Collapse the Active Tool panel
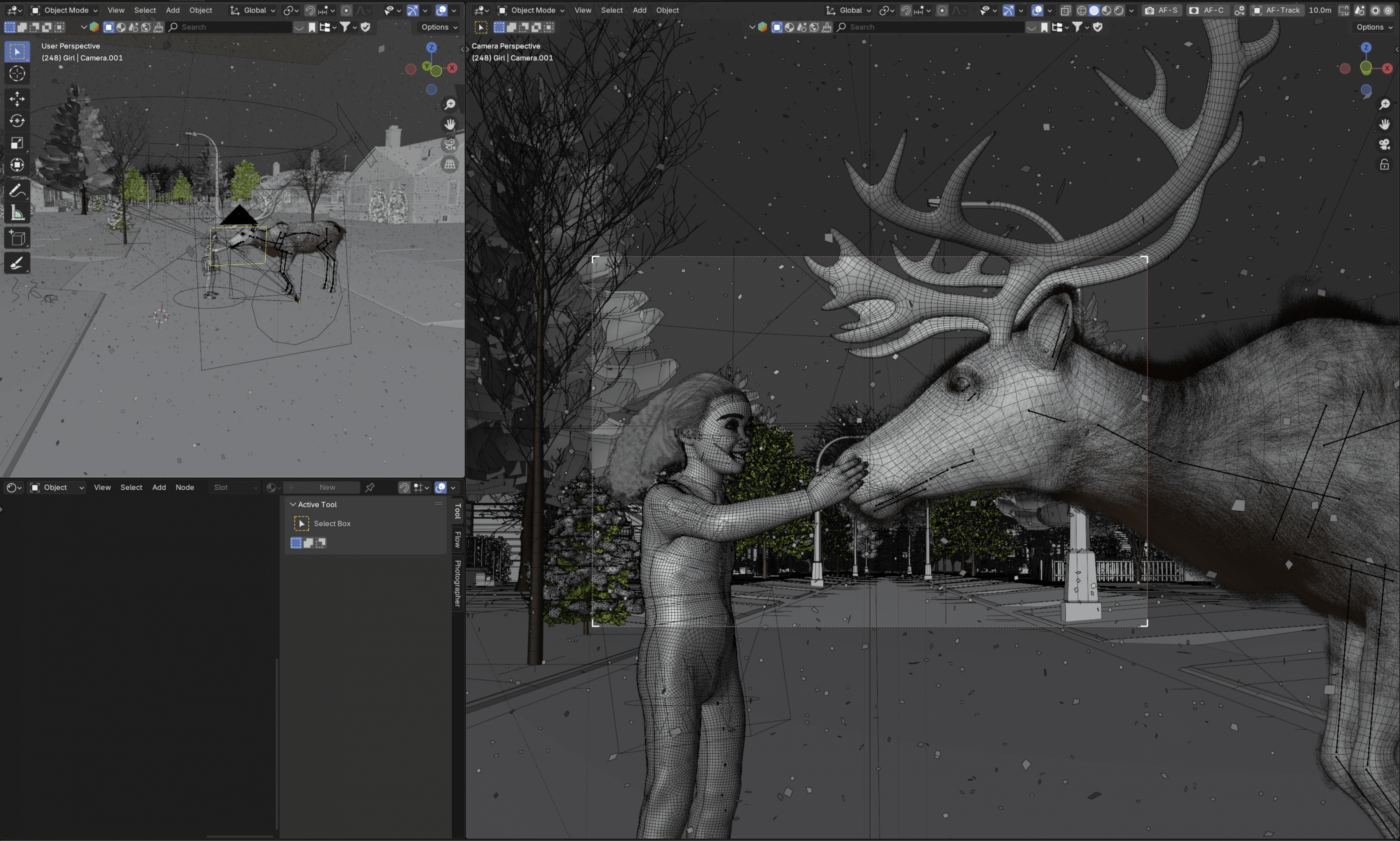The image size is (1400, 841). click(x=293, y=504)
